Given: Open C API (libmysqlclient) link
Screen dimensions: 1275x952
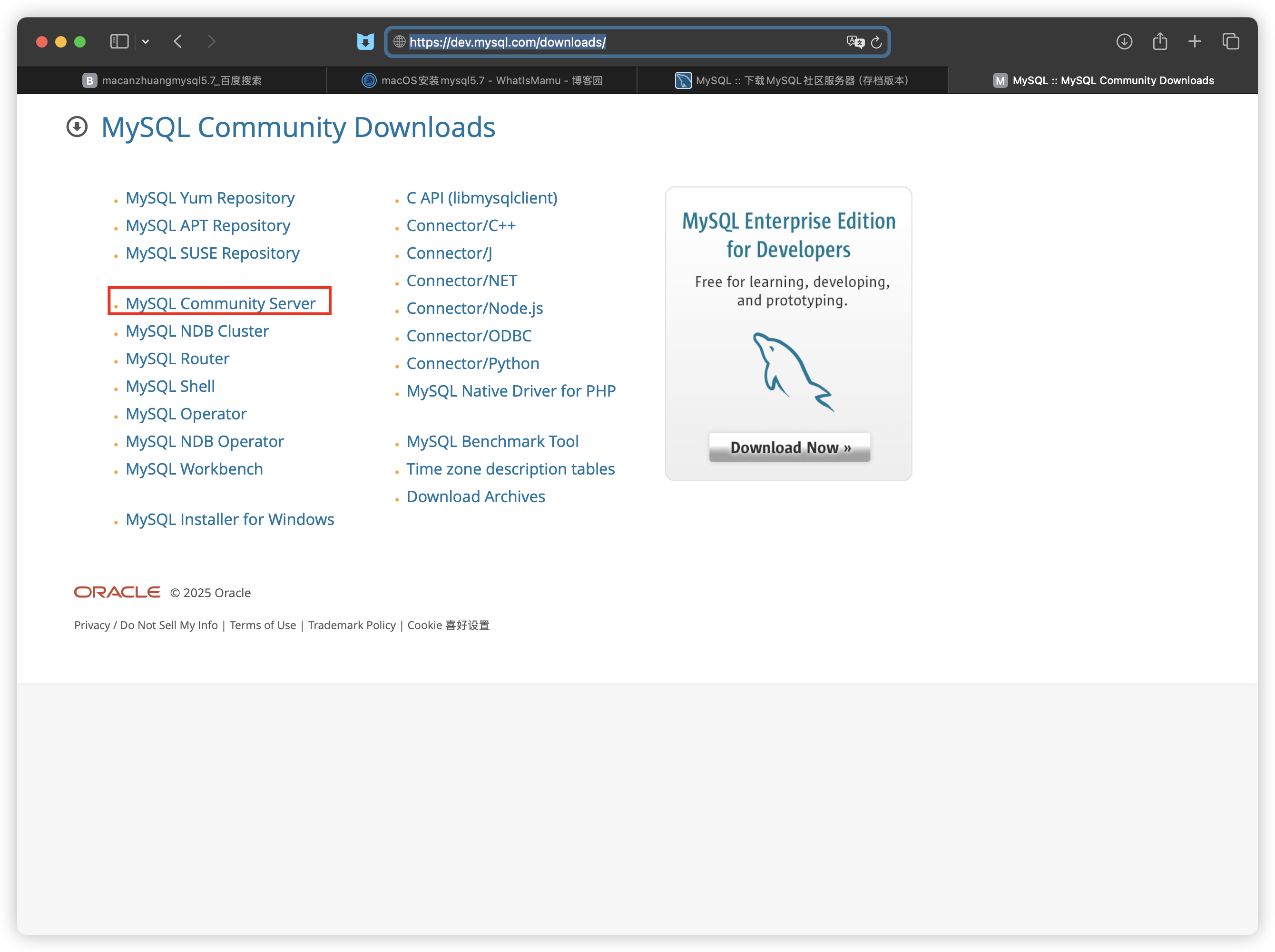Looking at the screenshot, I should coord(482,198).
